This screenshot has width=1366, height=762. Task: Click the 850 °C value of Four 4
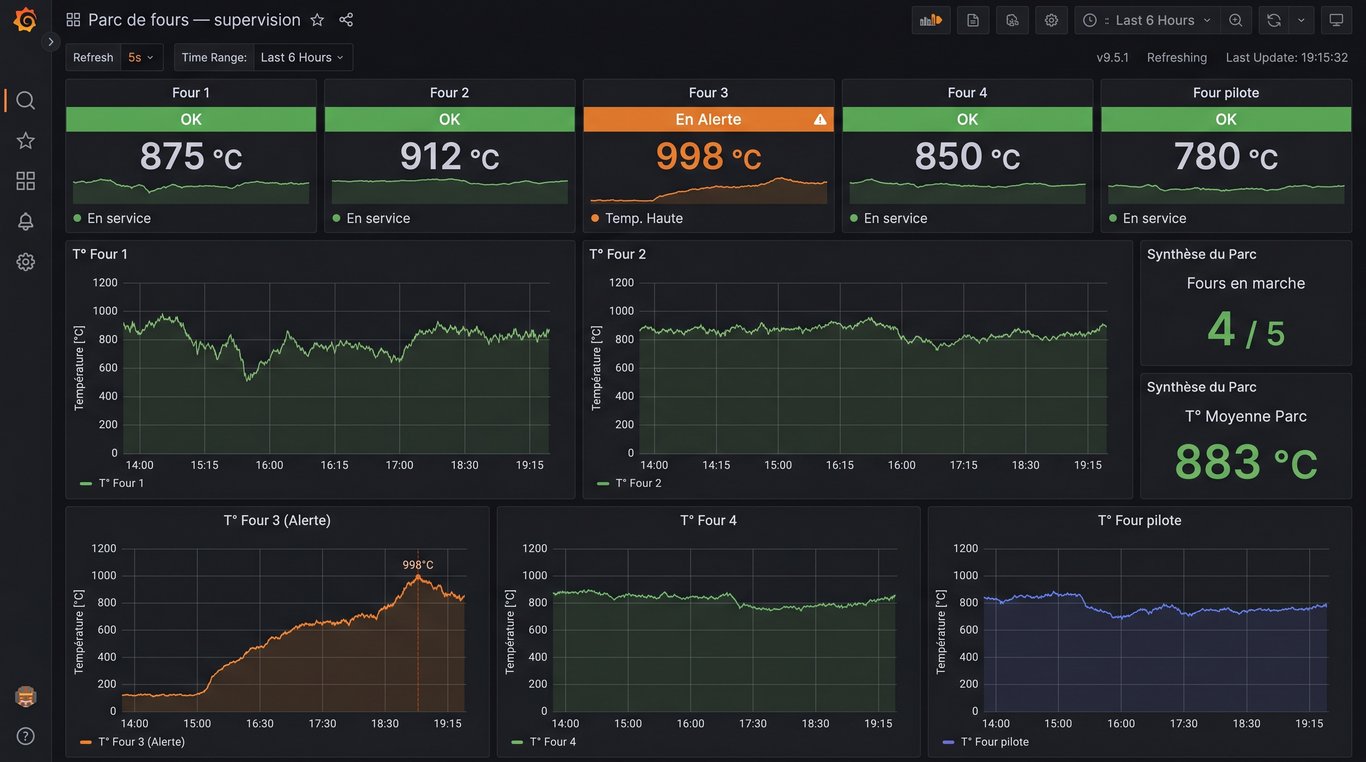click(968, 157)
